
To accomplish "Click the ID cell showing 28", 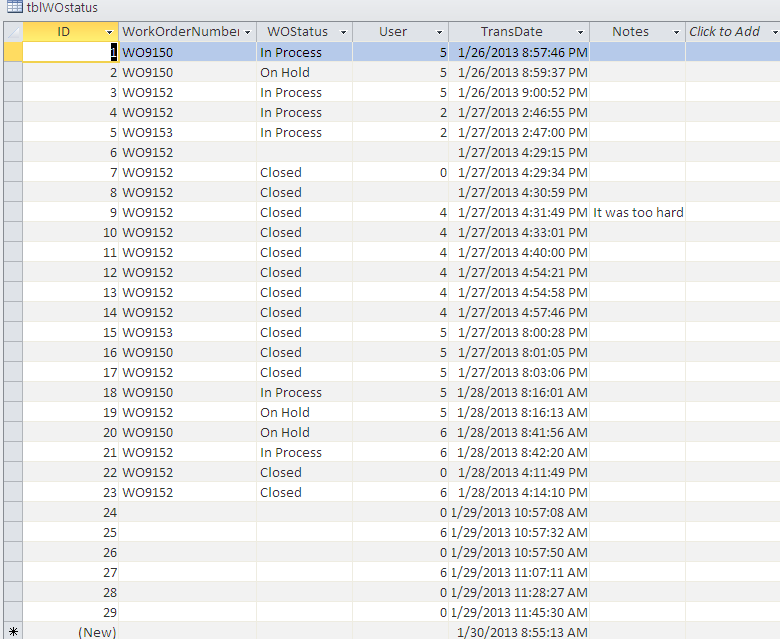I will [x=71, y=592].
